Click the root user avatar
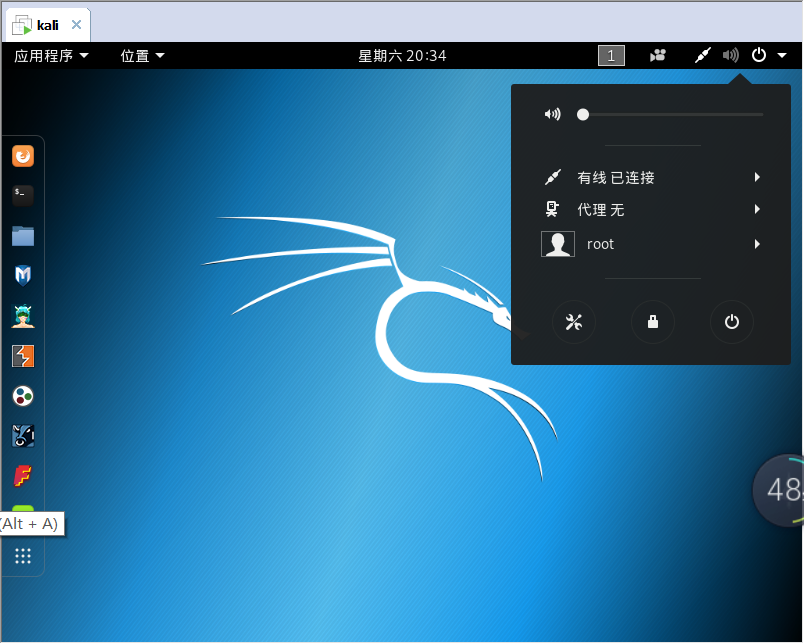The image size is (804, 644). (558, 244)
